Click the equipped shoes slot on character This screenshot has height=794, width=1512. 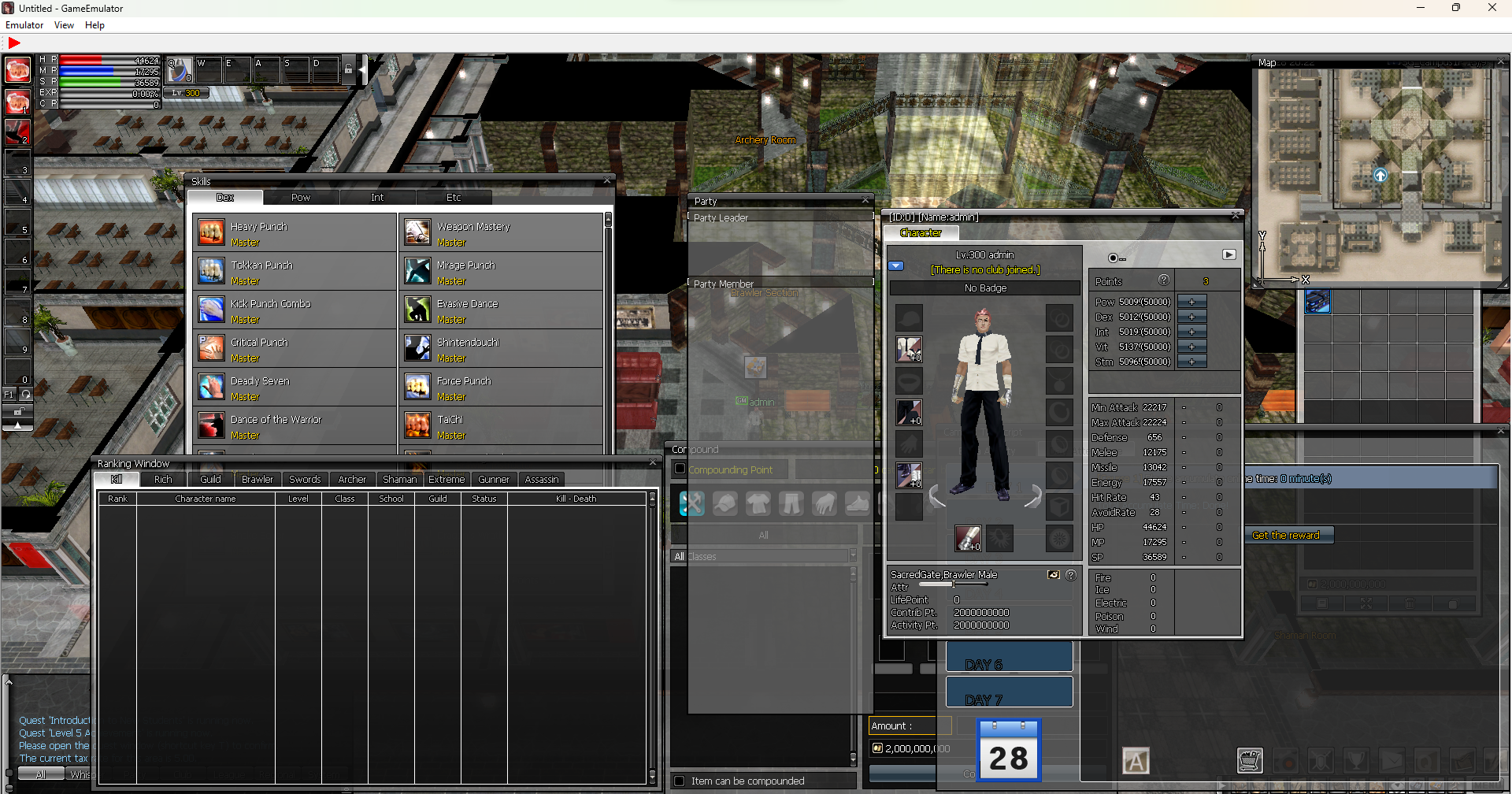click(909, 475)
